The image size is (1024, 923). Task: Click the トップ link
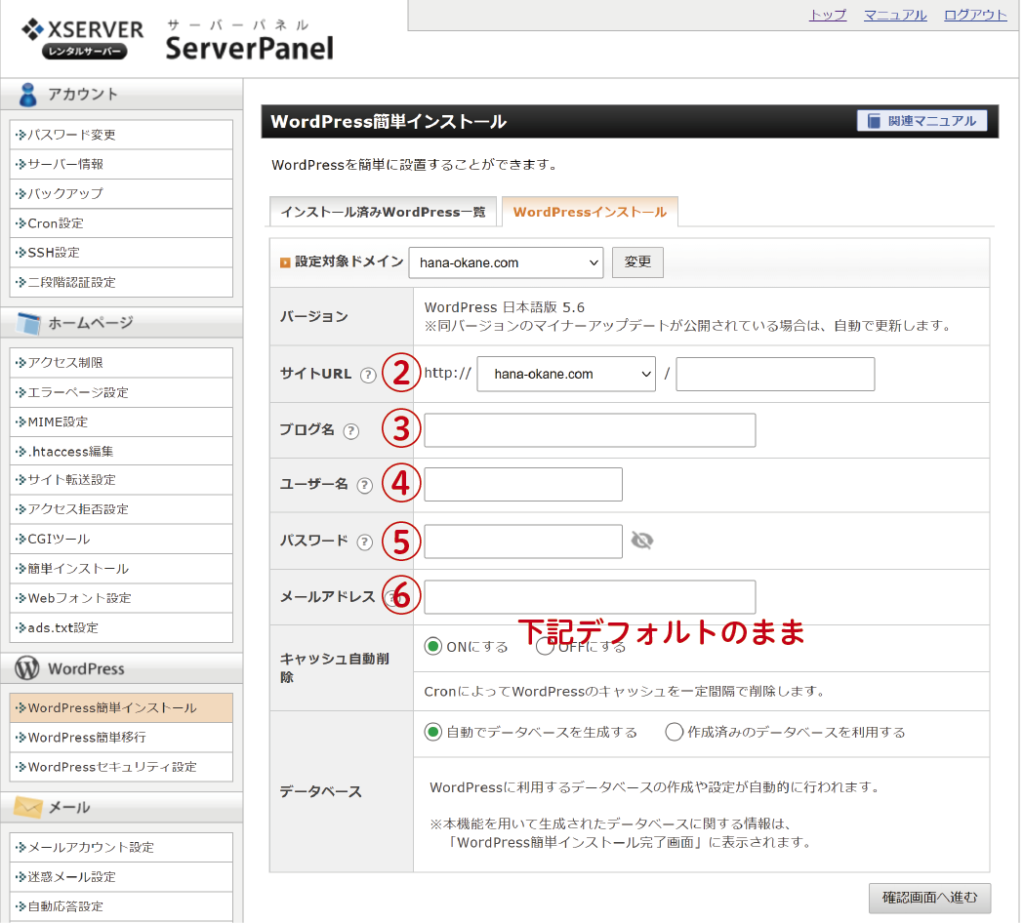click(x=827, y=15)
